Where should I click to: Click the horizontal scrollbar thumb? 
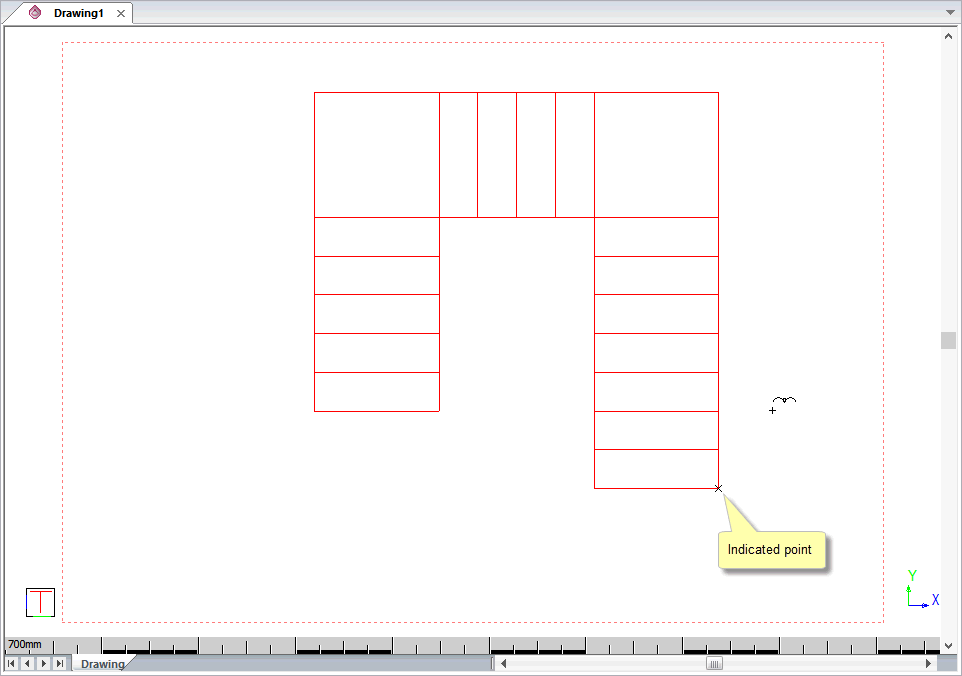click(714, 663)
